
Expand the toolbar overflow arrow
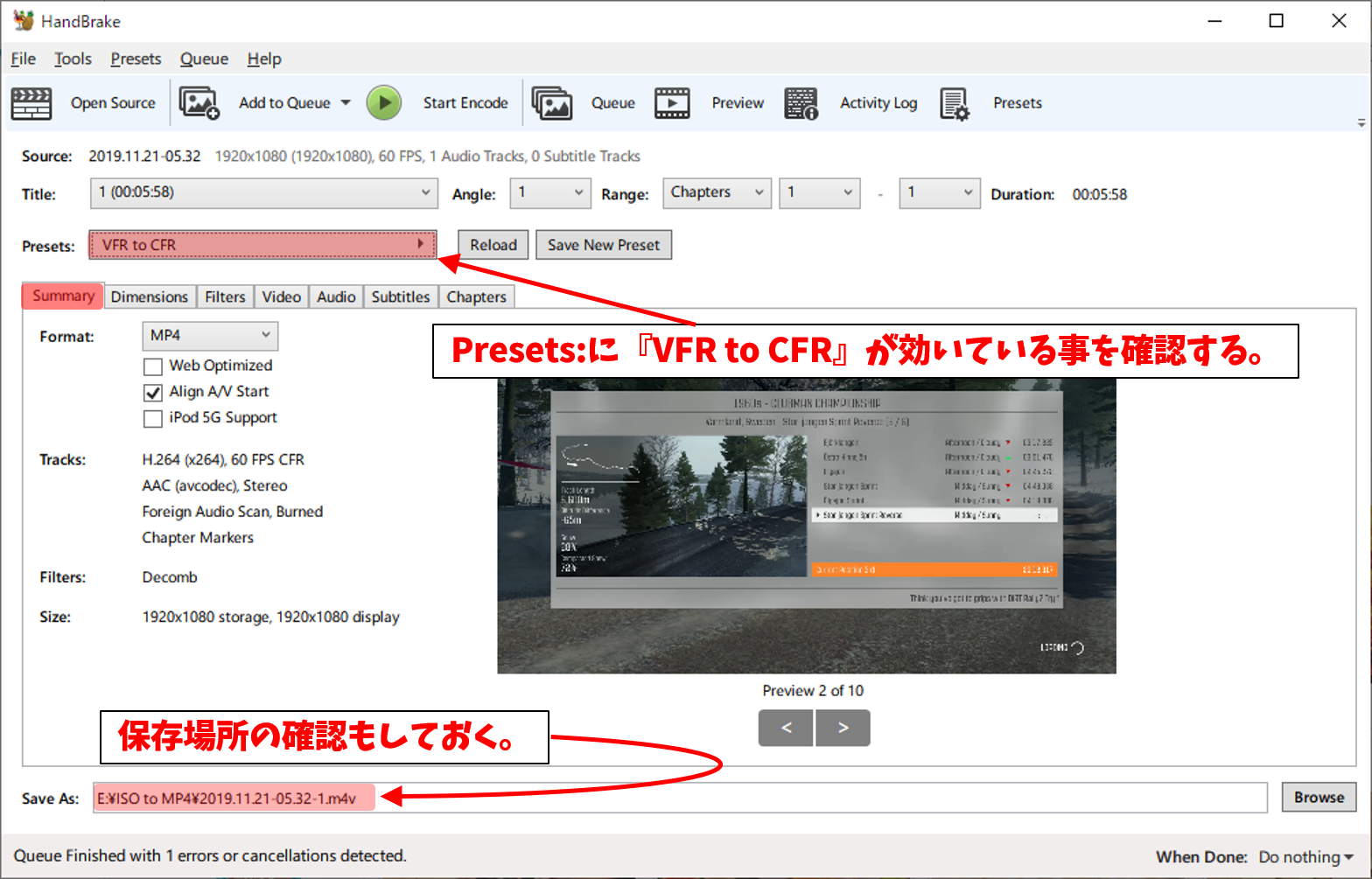1361,123
